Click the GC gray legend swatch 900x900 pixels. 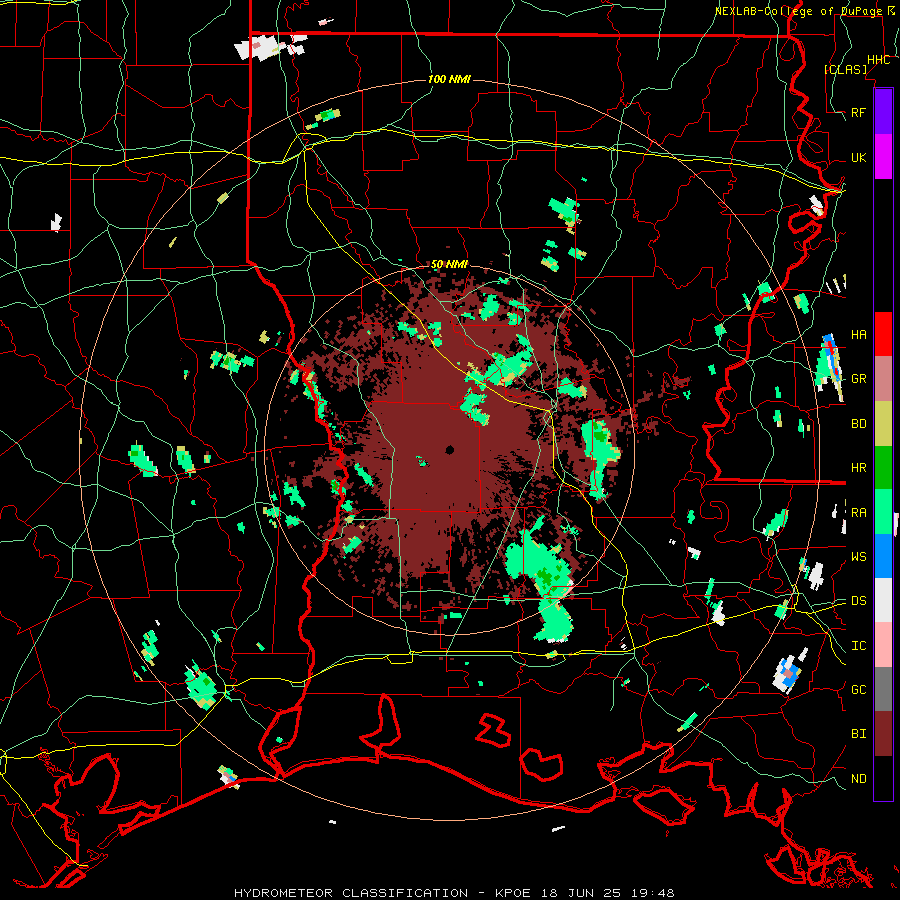(x=883, y=689)
